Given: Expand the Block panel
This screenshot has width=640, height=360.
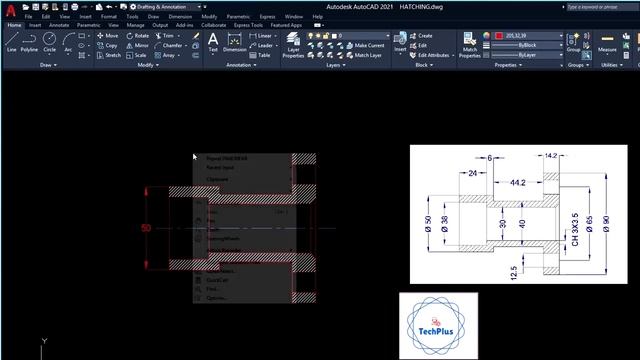Looking at the screenshot, I should click(x=424, y=65).
